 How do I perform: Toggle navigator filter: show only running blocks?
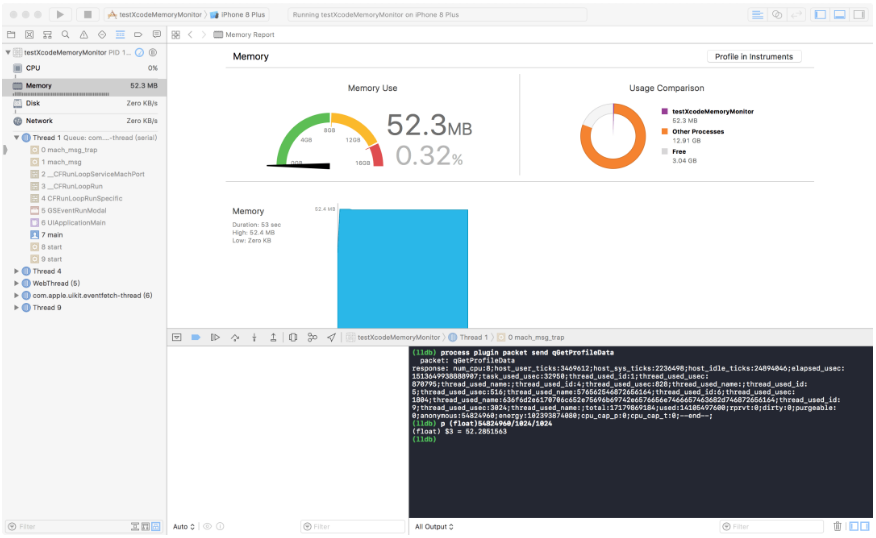pyautogui.click(x=145, y=526)
